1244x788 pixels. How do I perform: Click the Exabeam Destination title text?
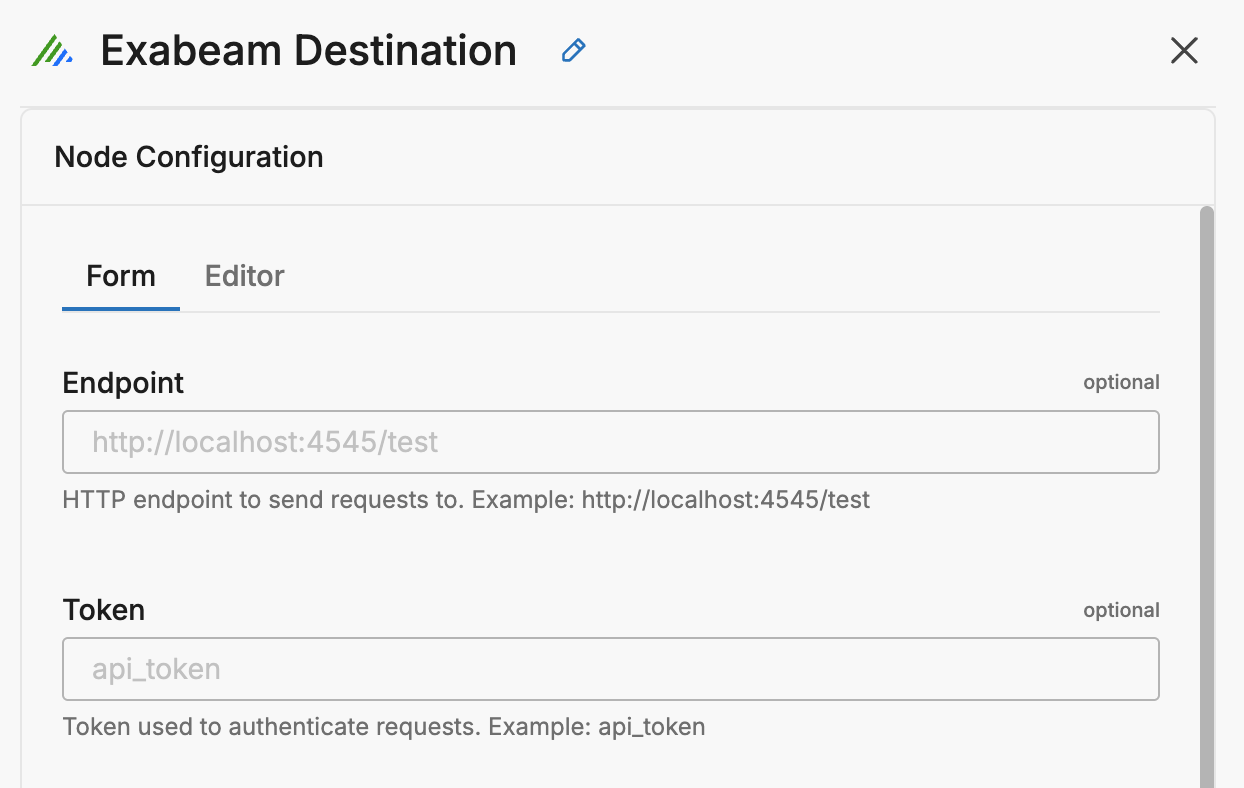(309, 50)
